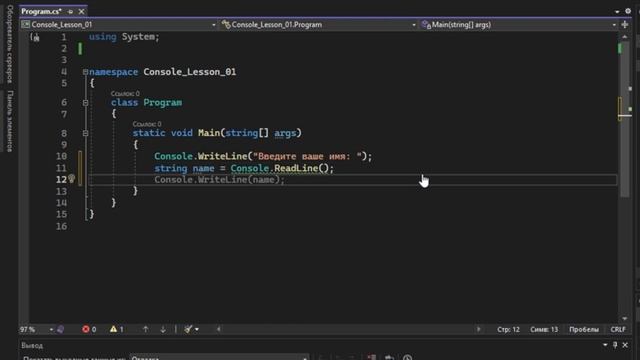640x360 pixels.
Task: Click the CRLF line ending setting
Action: 618,329
